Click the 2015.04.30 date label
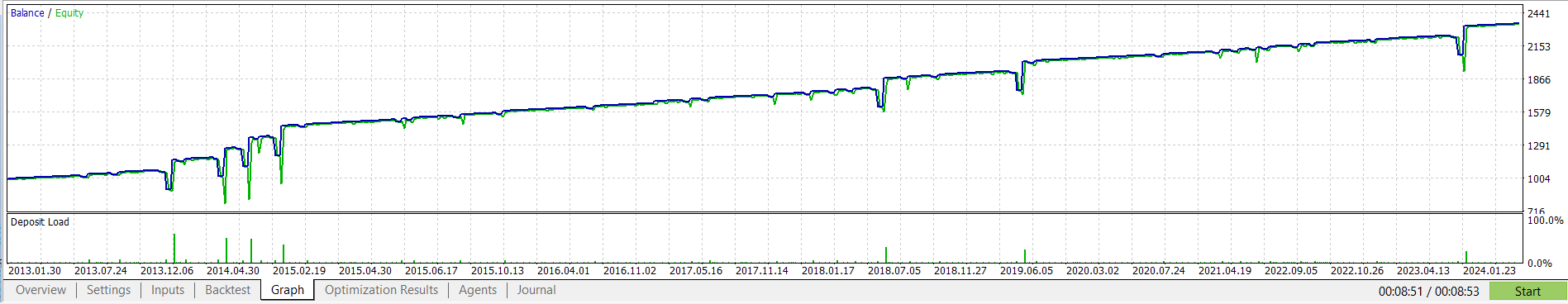 (x=365, y=270)
